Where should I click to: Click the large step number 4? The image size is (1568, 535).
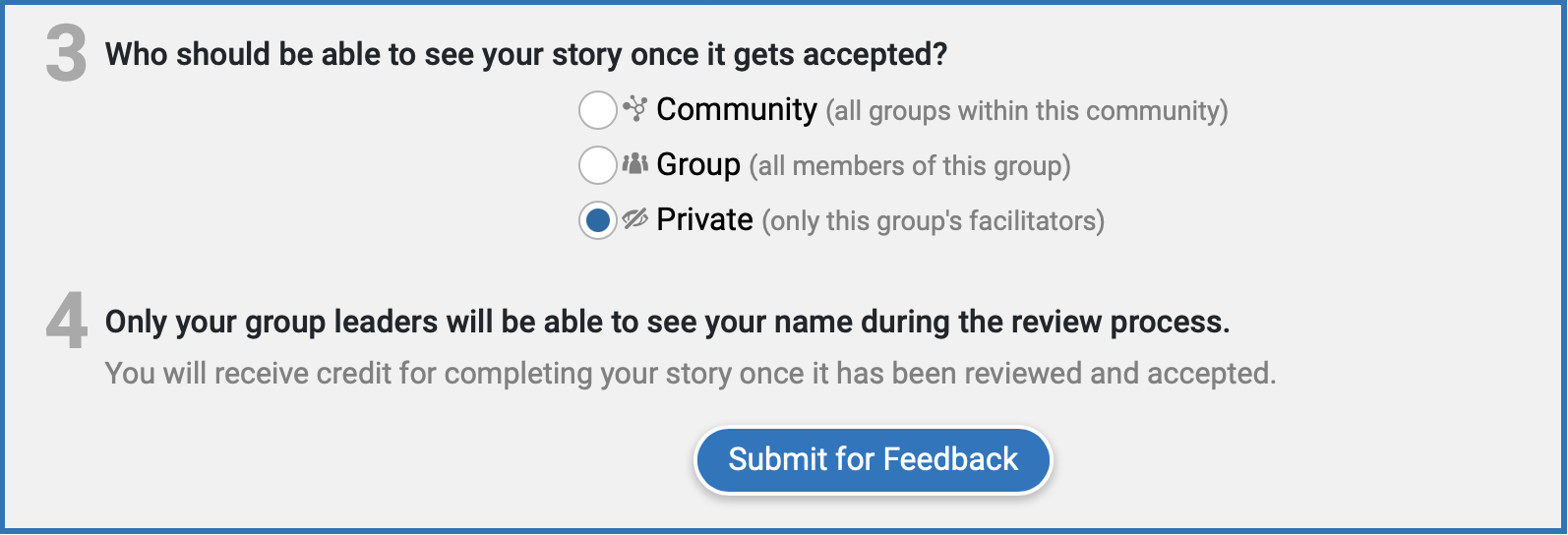67,322
